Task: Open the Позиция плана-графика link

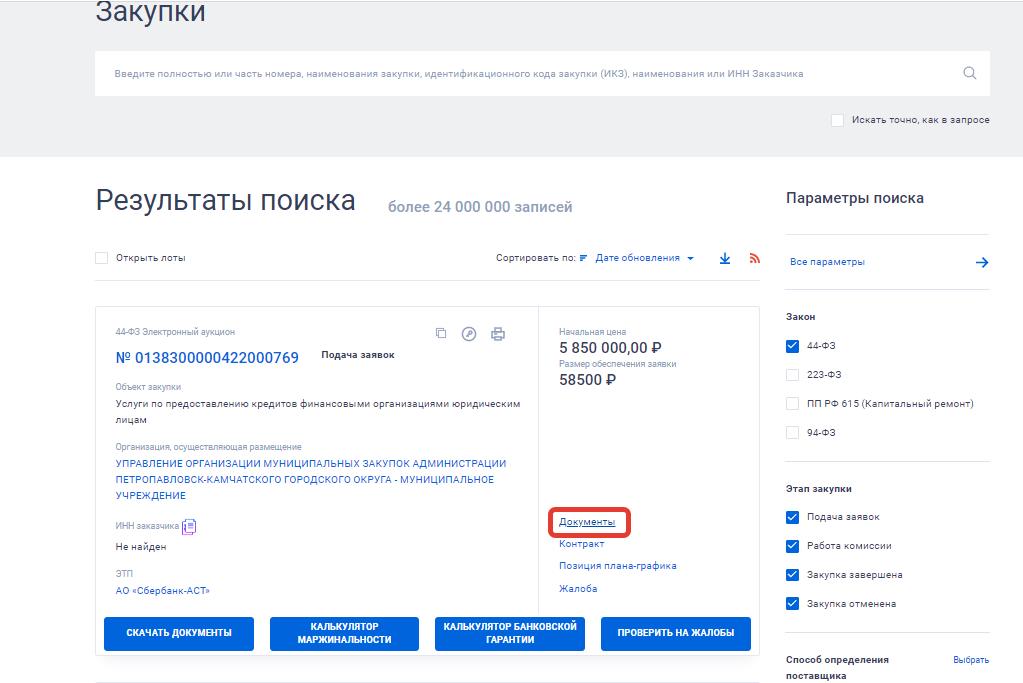Action: pyautogui.click(x=617, y=566)
